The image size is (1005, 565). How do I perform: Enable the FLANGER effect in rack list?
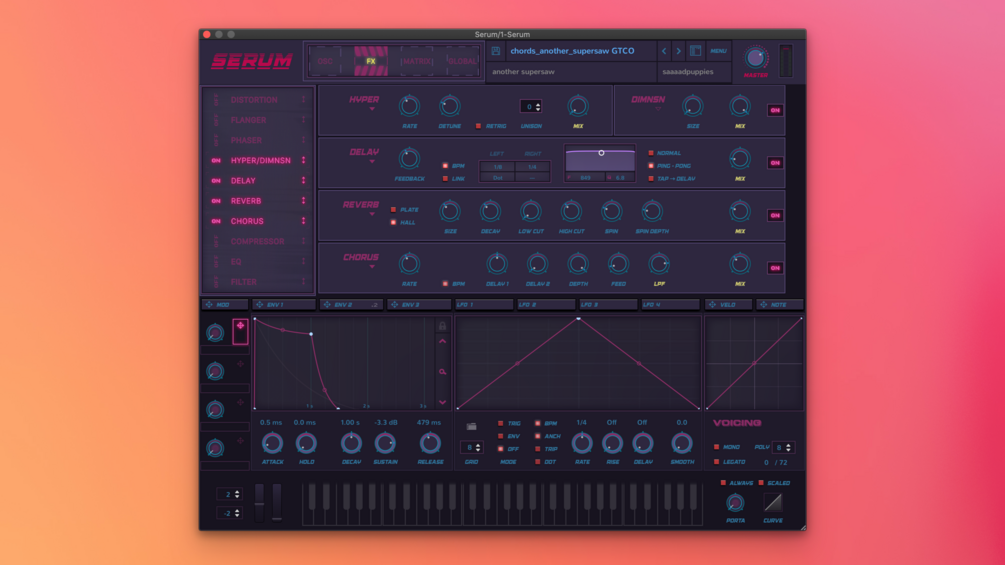tap(216, 120)
